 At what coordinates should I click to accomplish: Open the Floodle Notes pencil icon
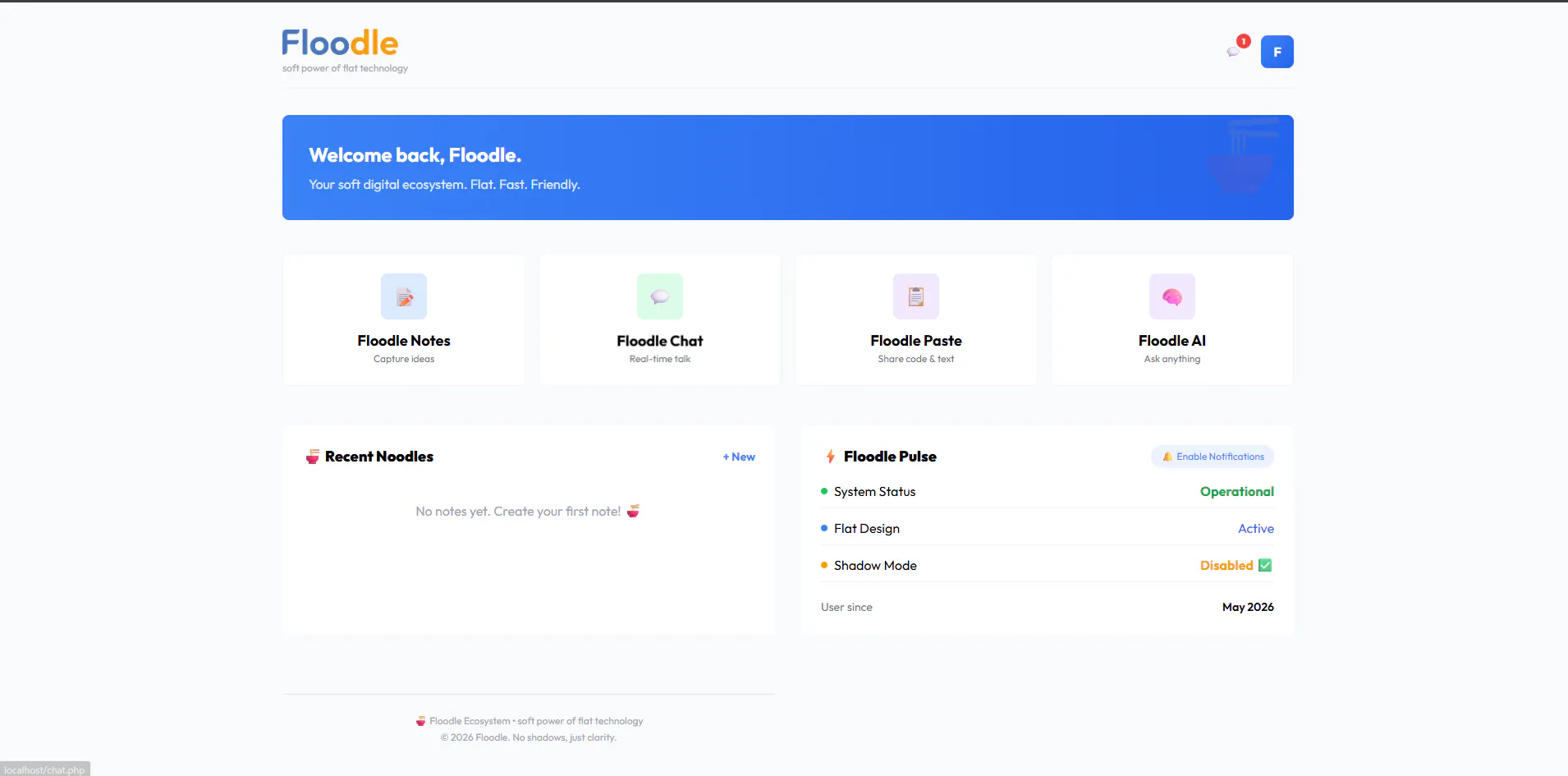tap(404, 296)
